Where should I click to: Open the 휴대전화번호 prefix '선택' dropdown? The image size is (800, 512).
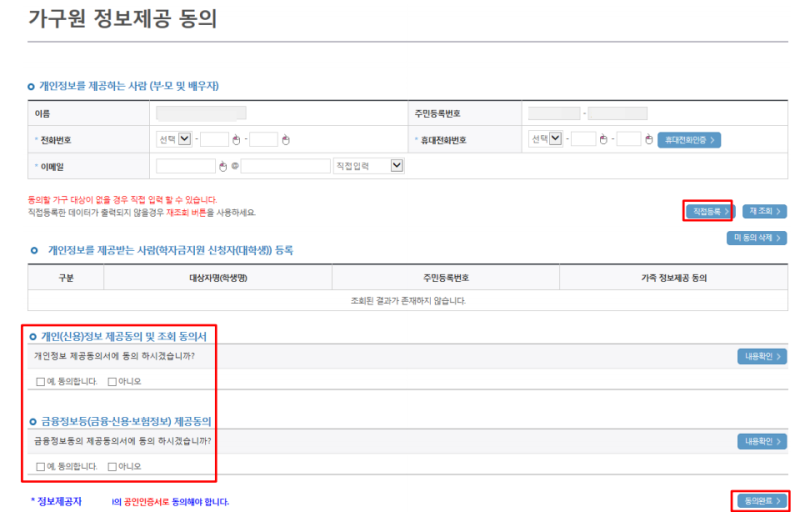tap(545, 139)
